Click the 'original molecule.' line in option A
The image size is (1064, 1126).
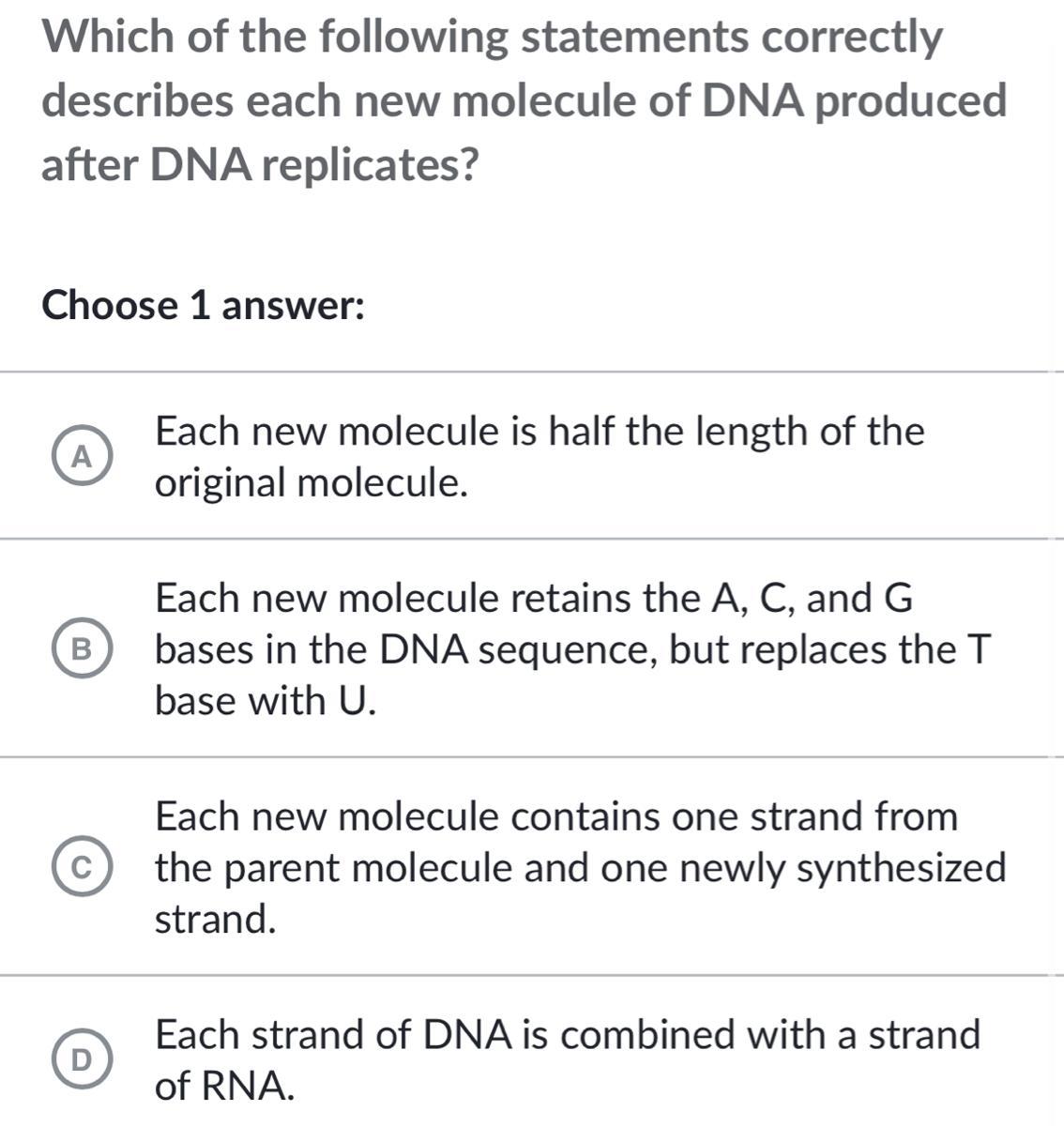click(x=312, y=483)
